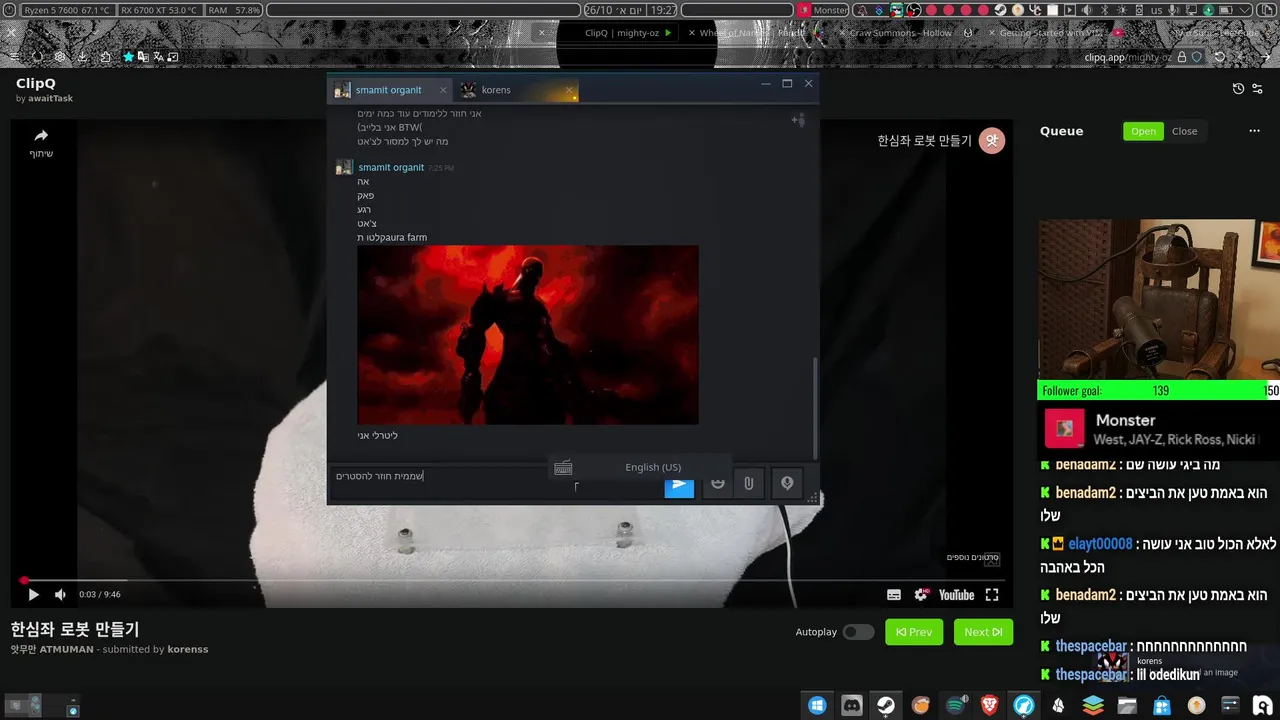
Task: Open the emoji picker in Steam chat
Action: pos(717,484)
